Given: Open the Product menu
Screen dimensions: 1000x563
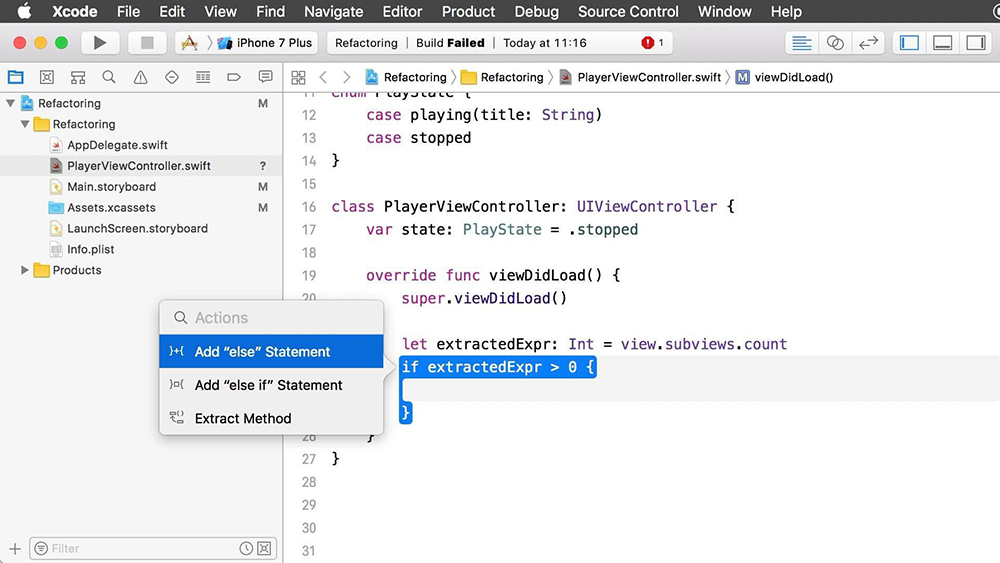Looking at the screenshot, I should click(469, 11).
